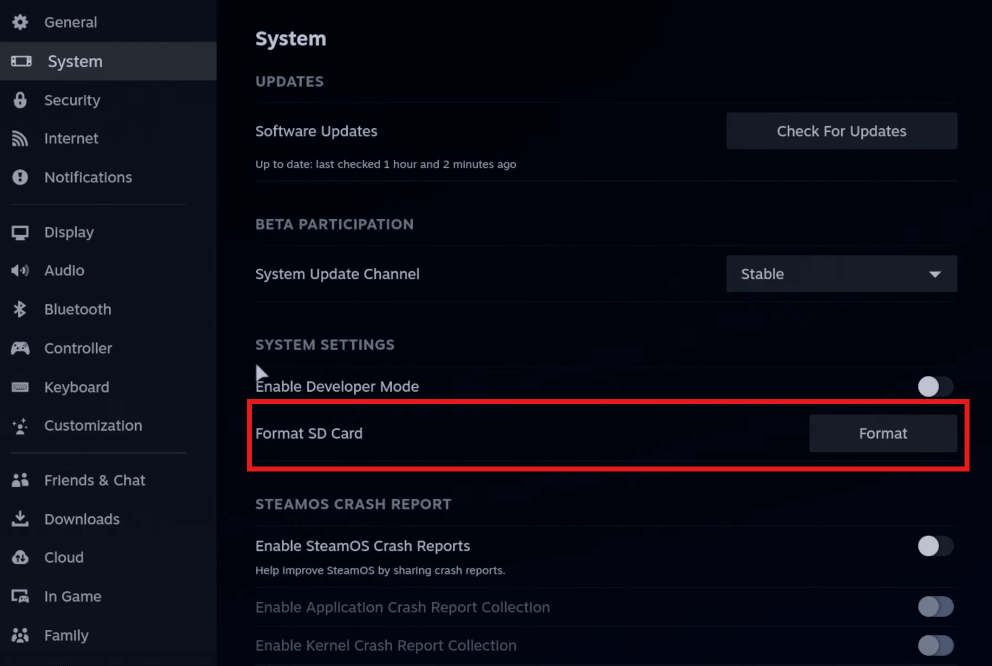Screen dimensions: 992x666
Task: Select the Controller settings icon
Action: (x=20, y=348)
